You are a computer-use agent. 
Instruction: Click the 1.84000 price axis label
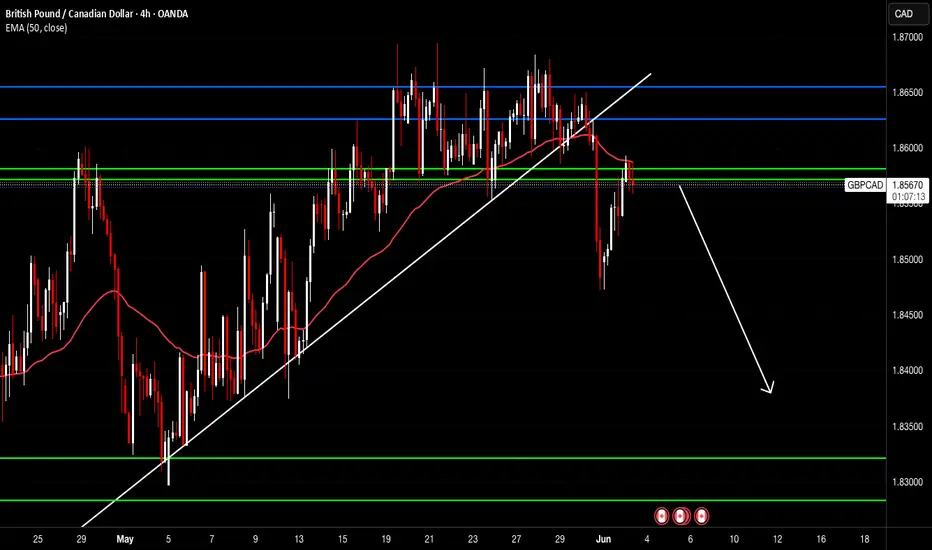click(x=908, y=370)
